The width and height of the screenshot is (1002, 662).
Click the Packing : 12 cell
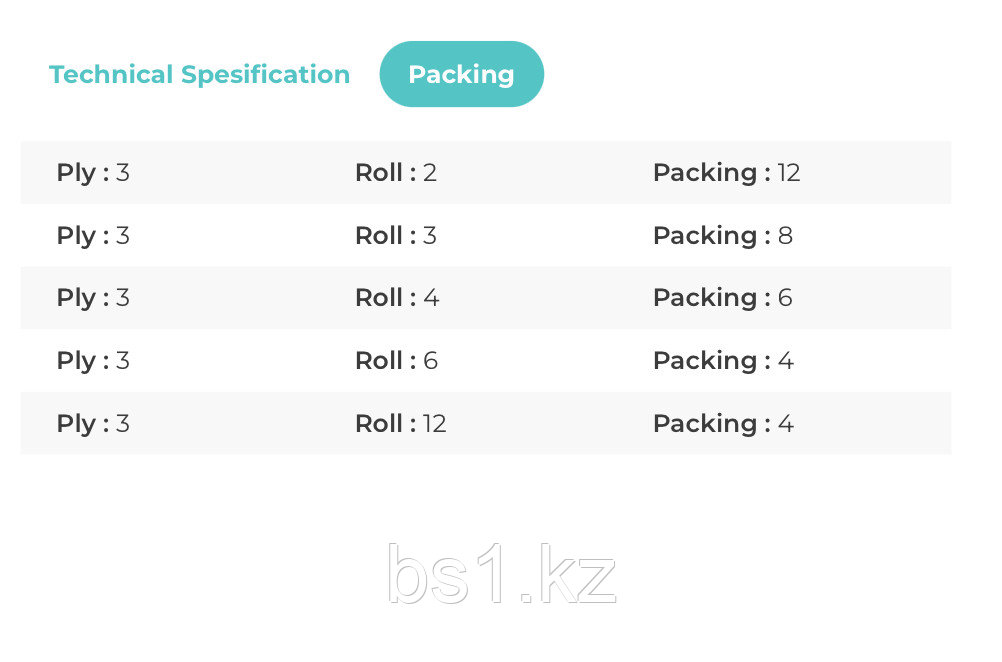[x=727, y=173]
